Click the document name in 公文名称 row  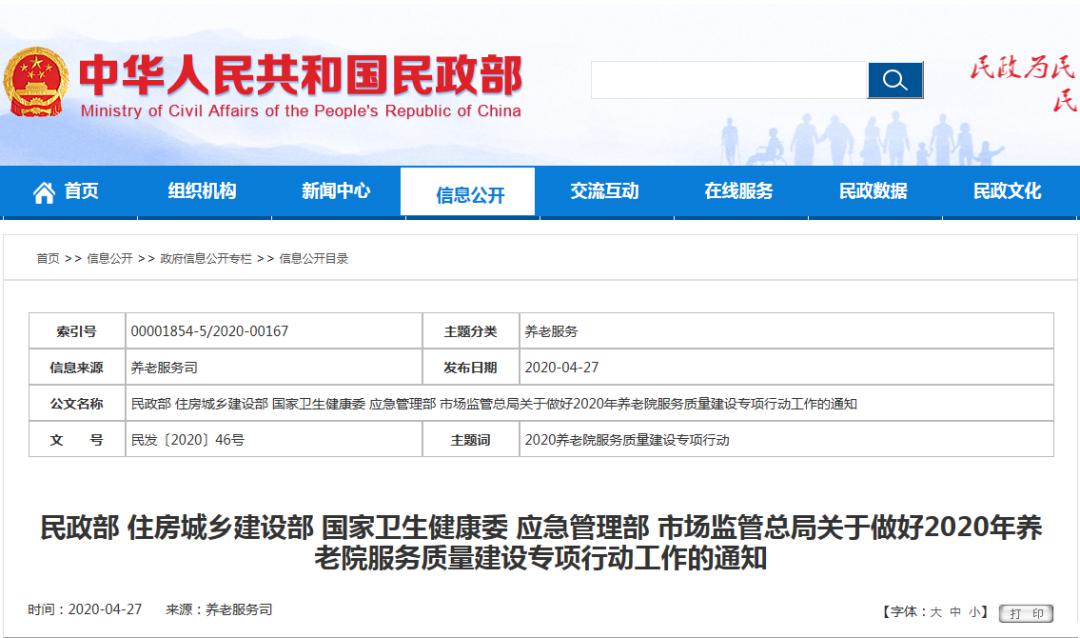point(494,404)
